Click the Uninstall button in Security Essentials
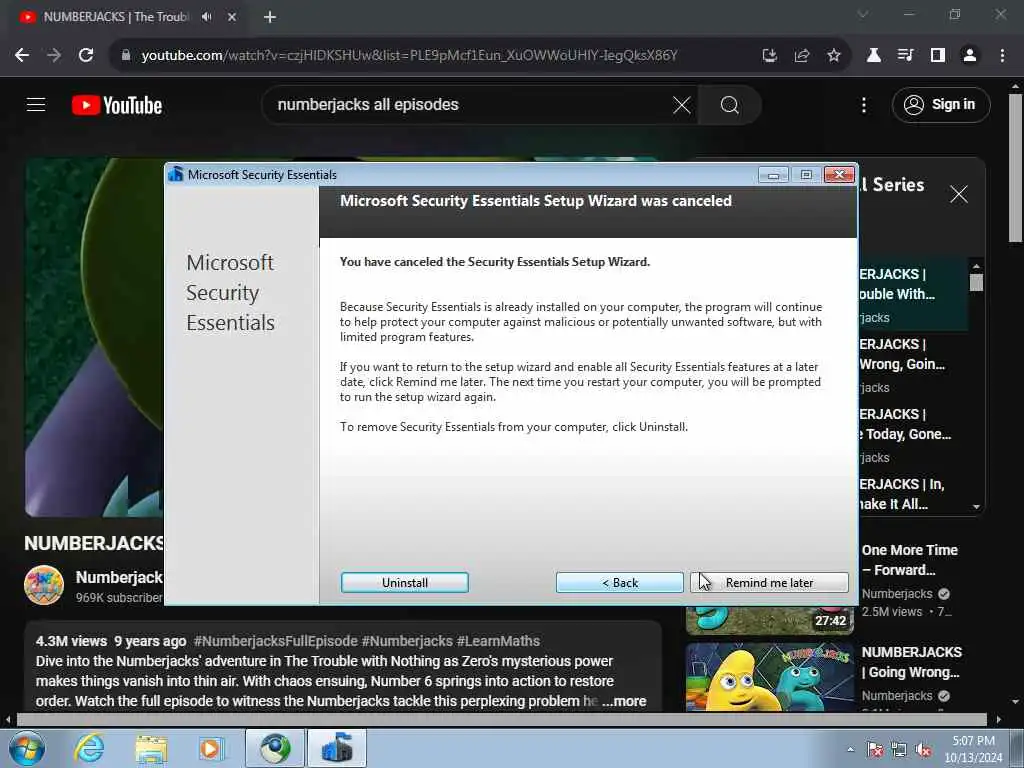The height and width of the screenshot is (768, 1024). click(404, 583)
